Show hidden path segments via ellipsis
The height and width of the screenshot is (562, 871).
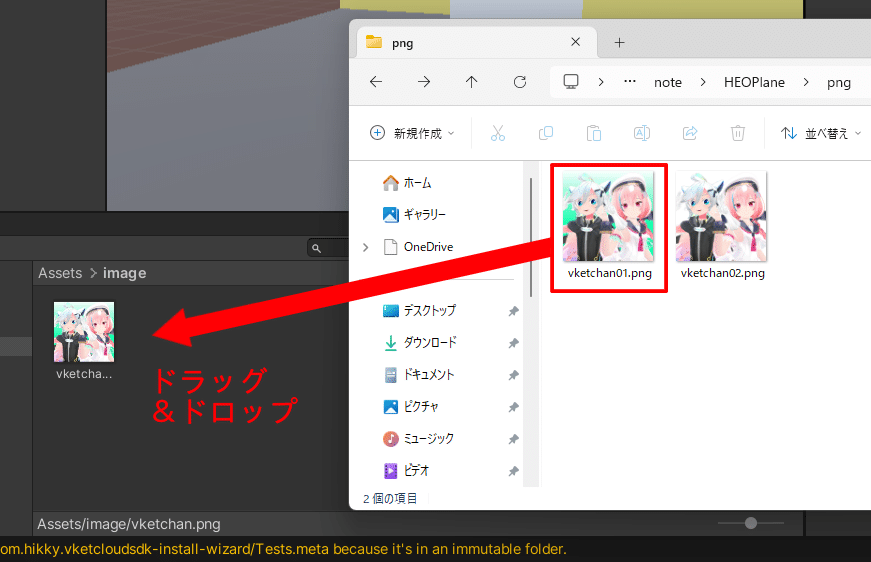[x=630, y=82]
